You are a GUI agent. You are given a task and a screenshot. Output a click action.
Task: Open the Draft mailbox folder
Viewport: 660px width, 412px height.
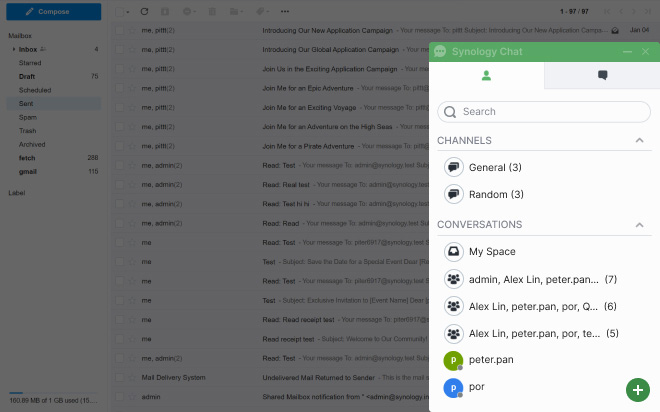point(28,76)
